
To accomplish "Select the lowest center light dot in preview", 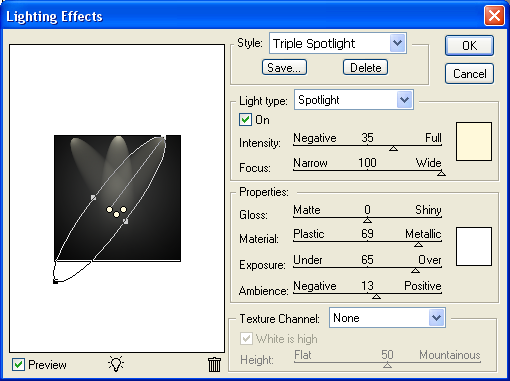I will tap(116, 214).
